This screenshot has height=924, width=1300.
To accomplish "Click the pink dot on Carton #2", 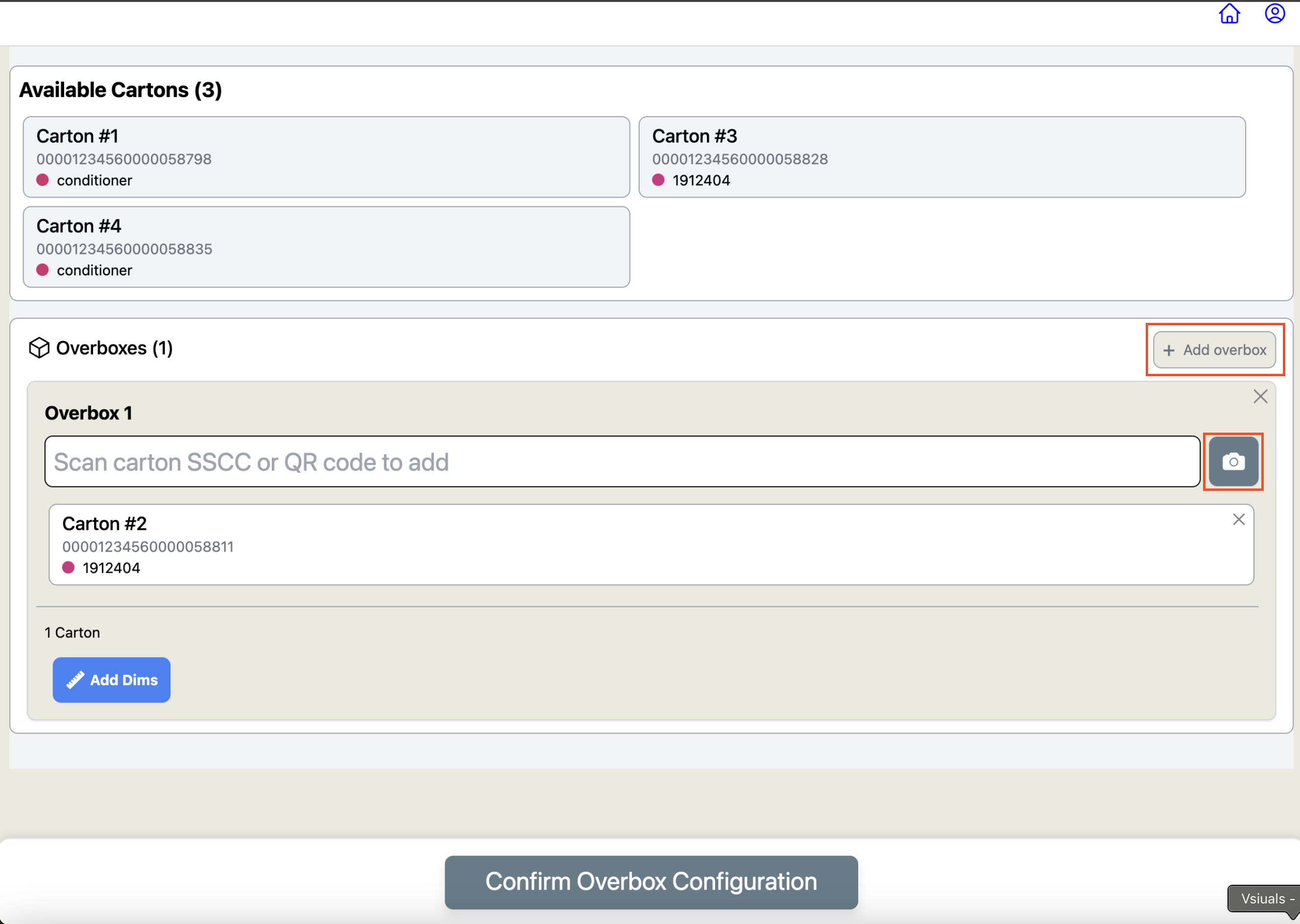I will click(x=68, y=568).
